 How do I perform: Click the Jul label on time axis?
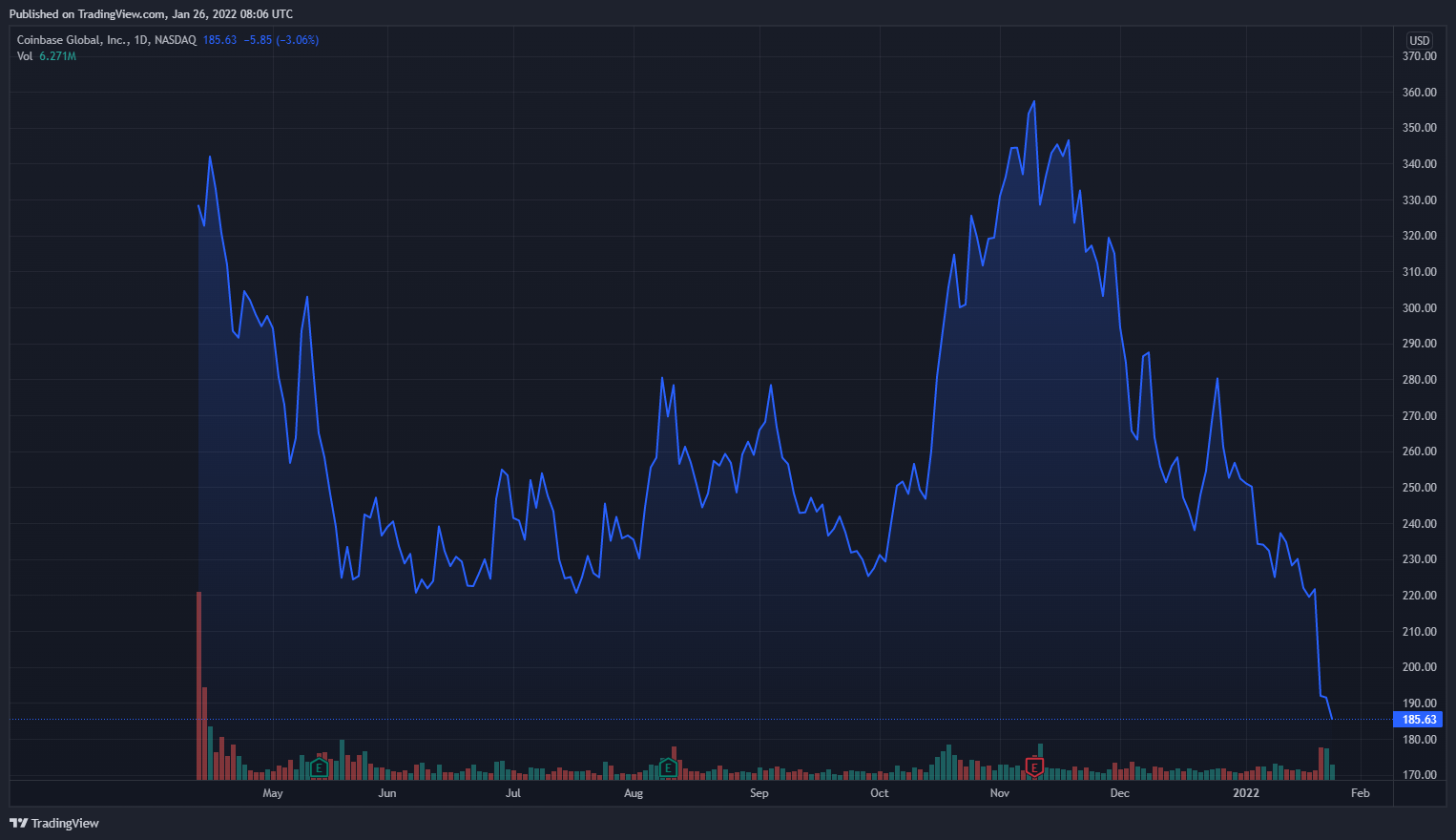(x=513, y=793)
